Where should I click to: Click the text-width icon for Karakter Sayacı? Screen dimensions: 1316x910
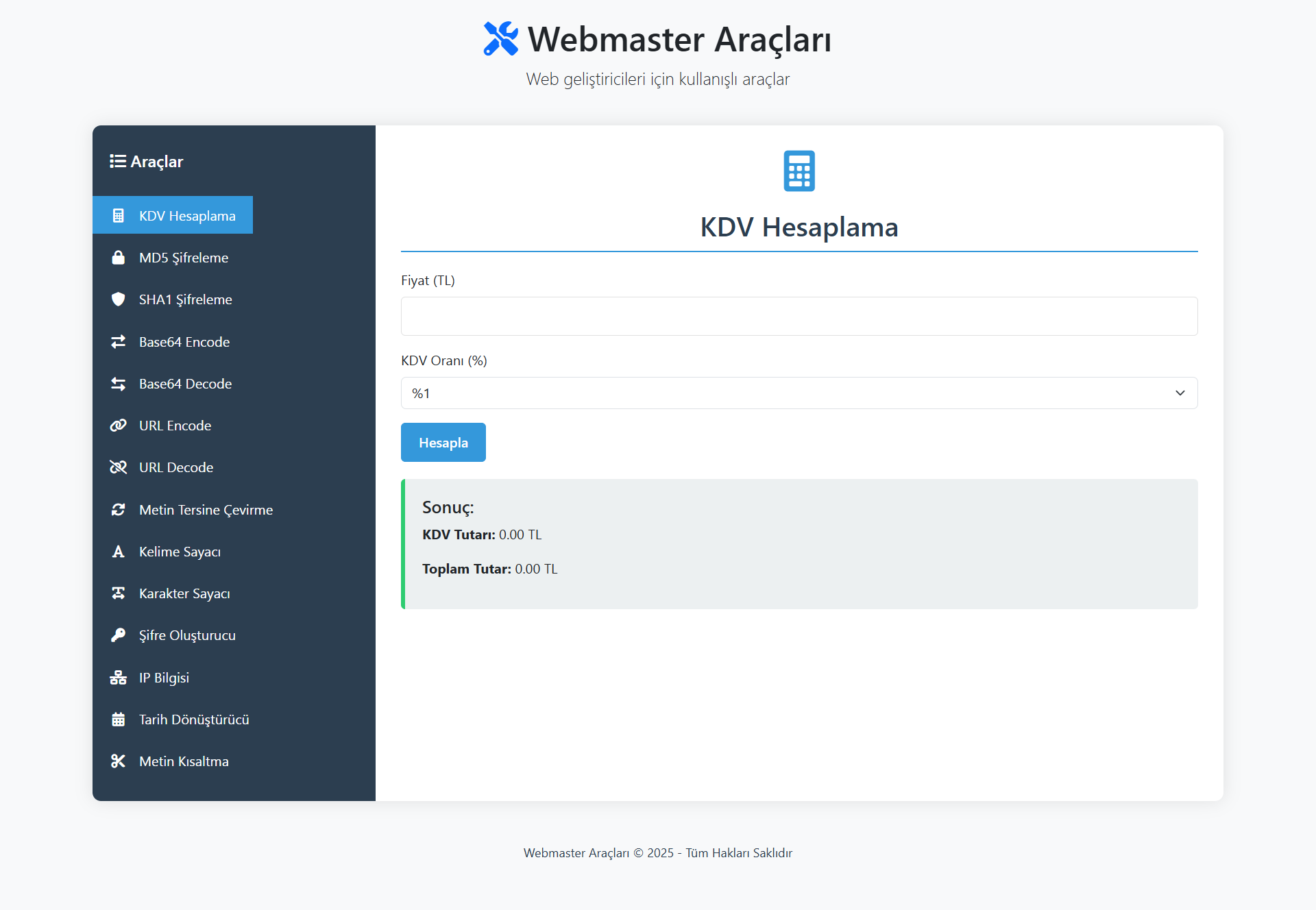118,593
